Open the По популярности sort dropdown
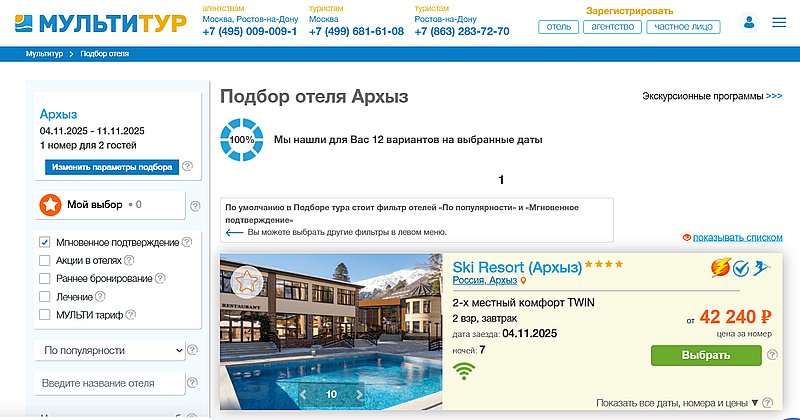The image size is (800, 420). click(x=110, y=351)
